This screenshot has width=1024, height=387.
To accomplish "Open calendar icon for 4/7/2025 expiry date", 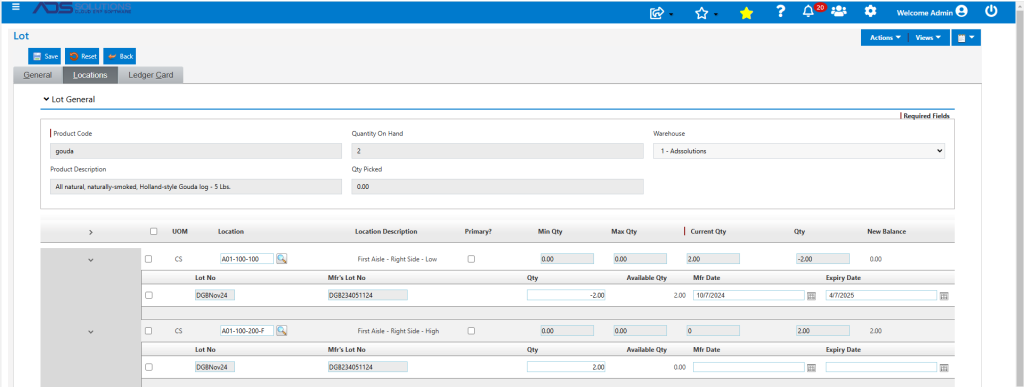I will (944, 296).
